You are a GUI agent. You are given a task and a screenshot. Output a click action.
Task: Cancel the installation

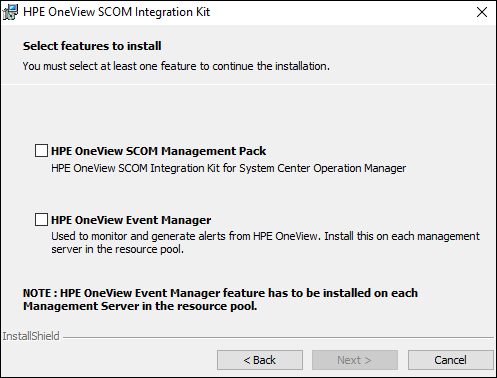[450, 360]
